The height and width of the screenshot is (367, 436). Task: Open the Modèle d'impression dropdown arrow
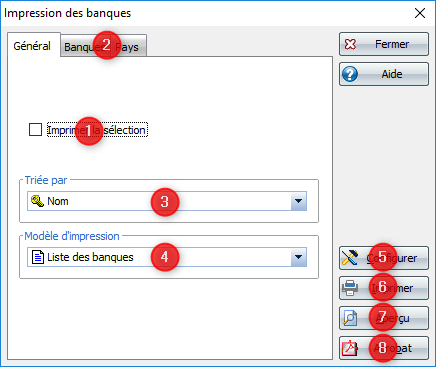(298, 257)
